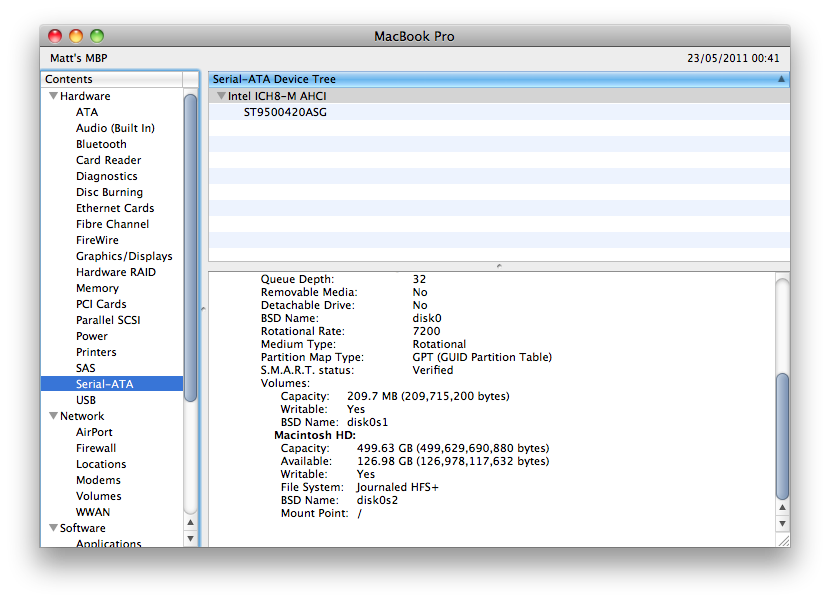Select PCI Cards entry
Viewport: 830px width, 602px height.
tap(101, 304)
